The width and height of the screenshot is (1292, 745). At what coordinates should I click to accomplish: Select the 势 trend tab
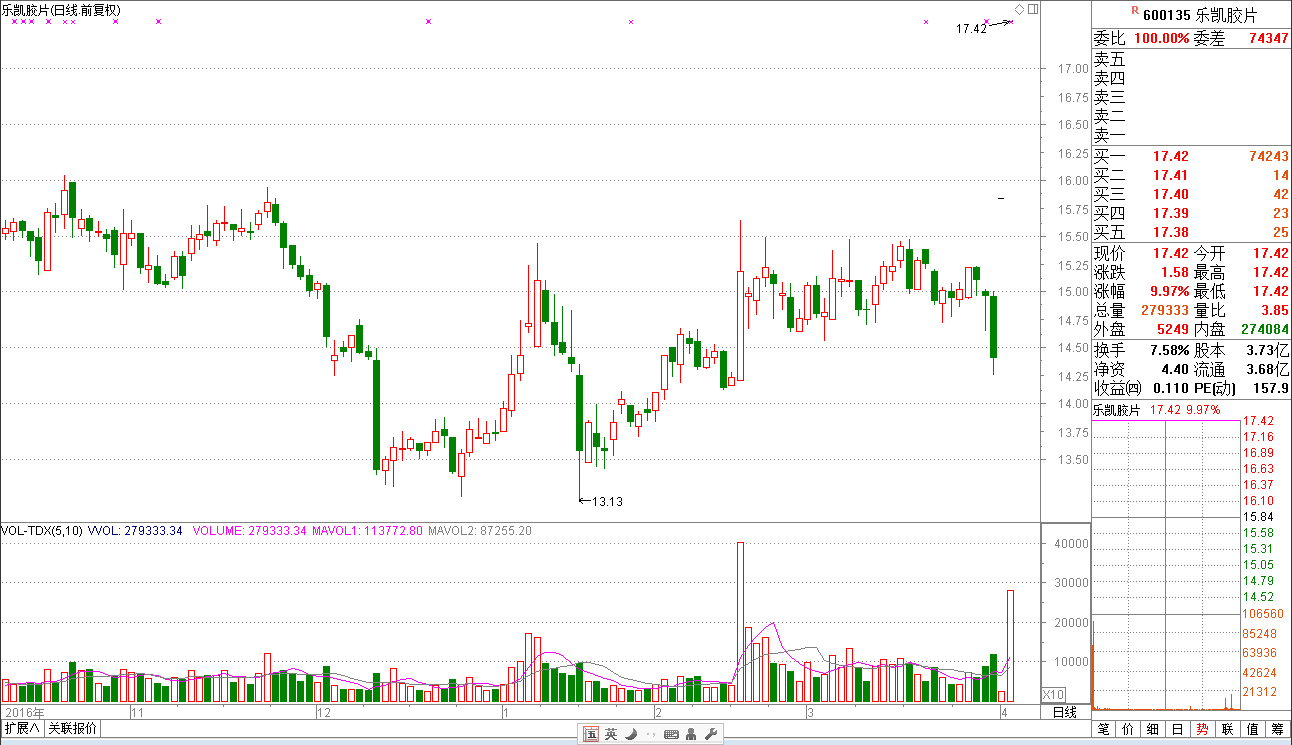[x=1202, y=730]
